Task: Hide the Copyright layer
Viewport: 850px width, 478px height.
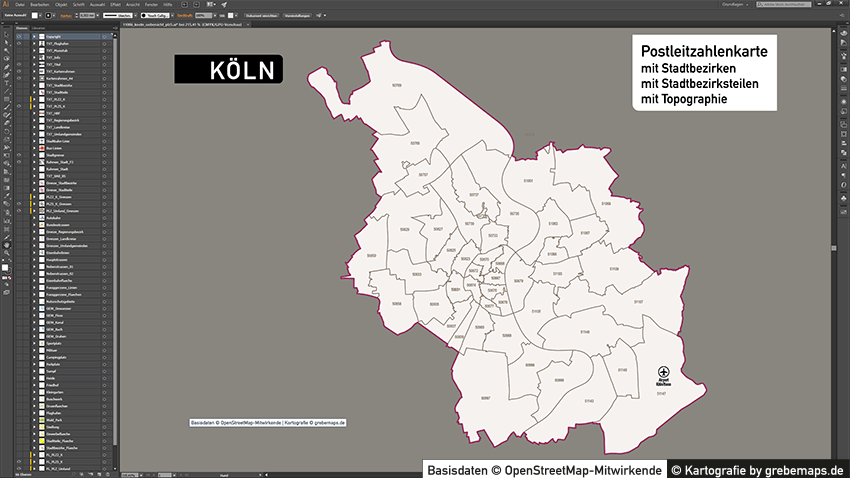Action: (x=19, y=37)
